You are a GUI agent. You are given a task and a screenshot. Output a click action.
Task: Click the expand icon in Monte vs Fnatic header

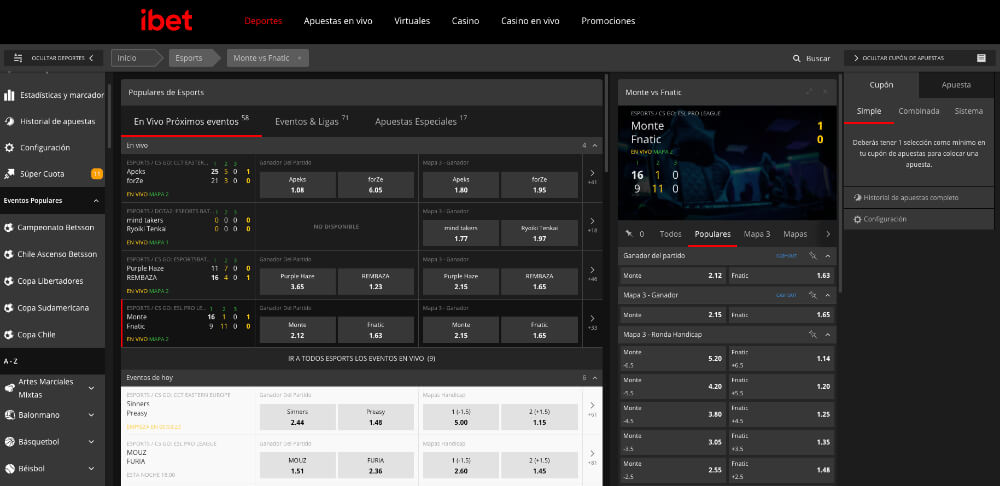click(x=809, y=92)
